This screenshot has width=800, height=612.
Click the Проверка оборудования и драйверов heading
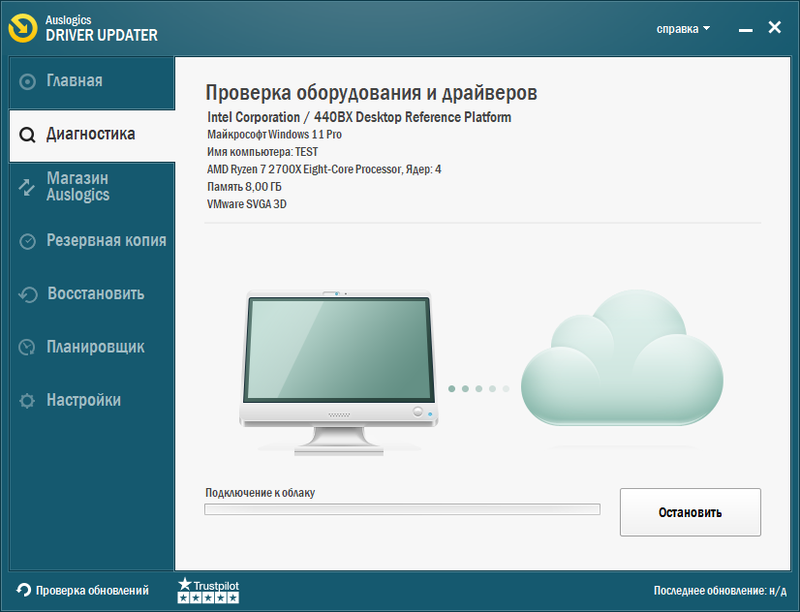371,93
